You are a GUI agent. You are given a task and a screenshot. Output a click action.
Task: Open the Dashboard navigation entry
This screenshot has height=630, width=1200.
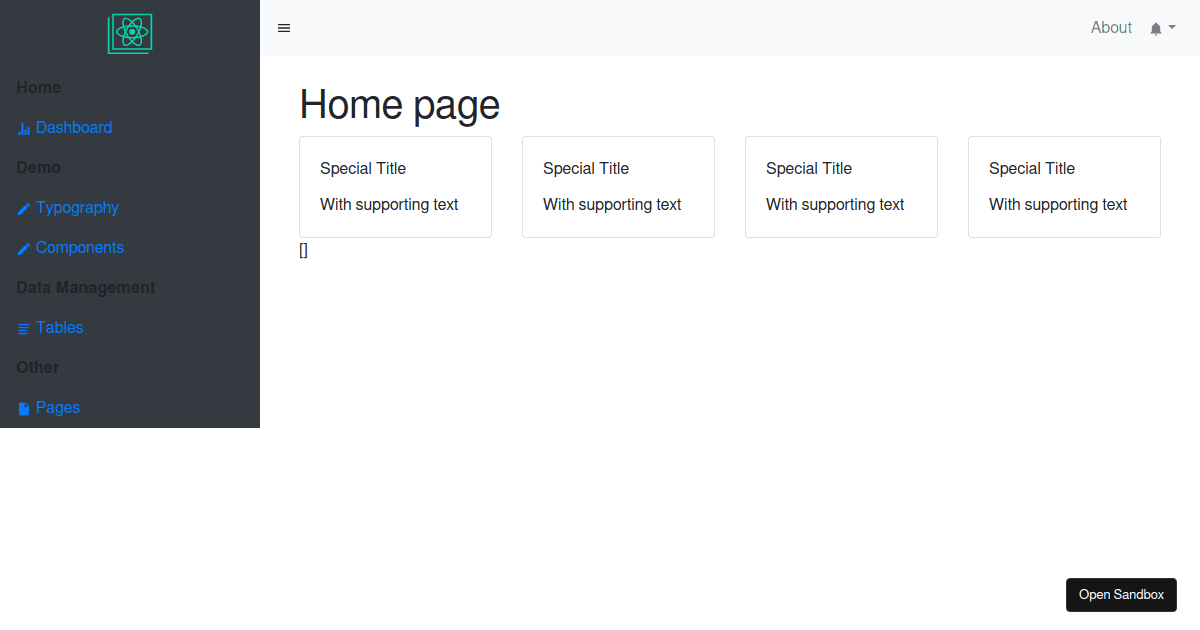74,127
